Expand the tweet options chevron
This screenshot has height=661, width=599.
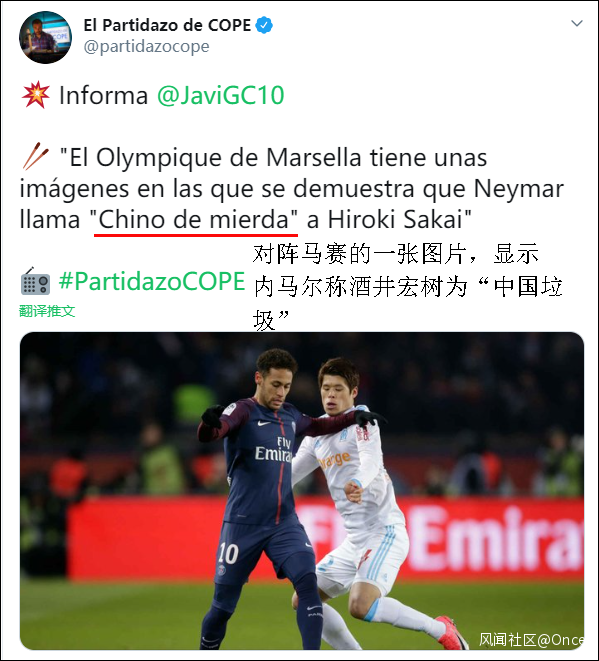[577, 23]
